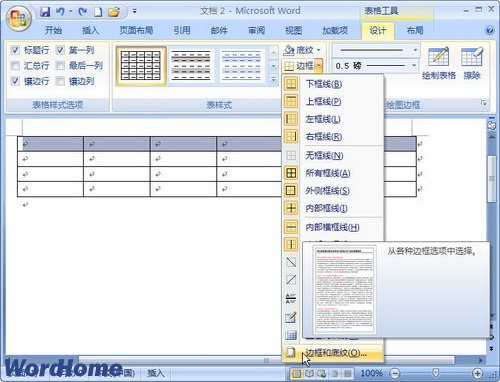Select third light blue table style

point(242,66)
